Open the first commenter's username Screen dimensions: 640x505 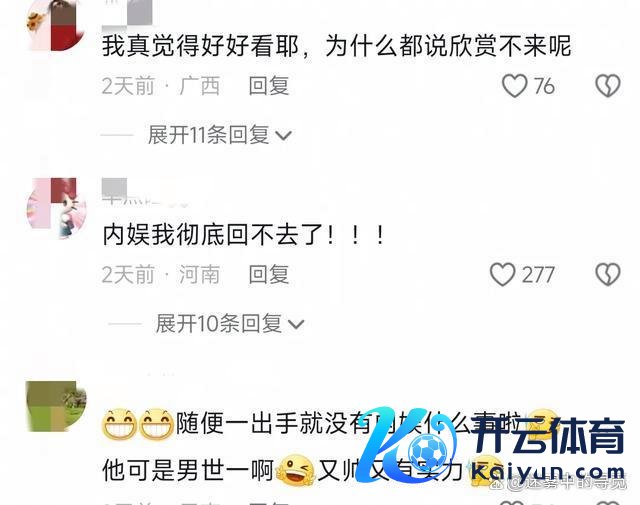point(127,14)
